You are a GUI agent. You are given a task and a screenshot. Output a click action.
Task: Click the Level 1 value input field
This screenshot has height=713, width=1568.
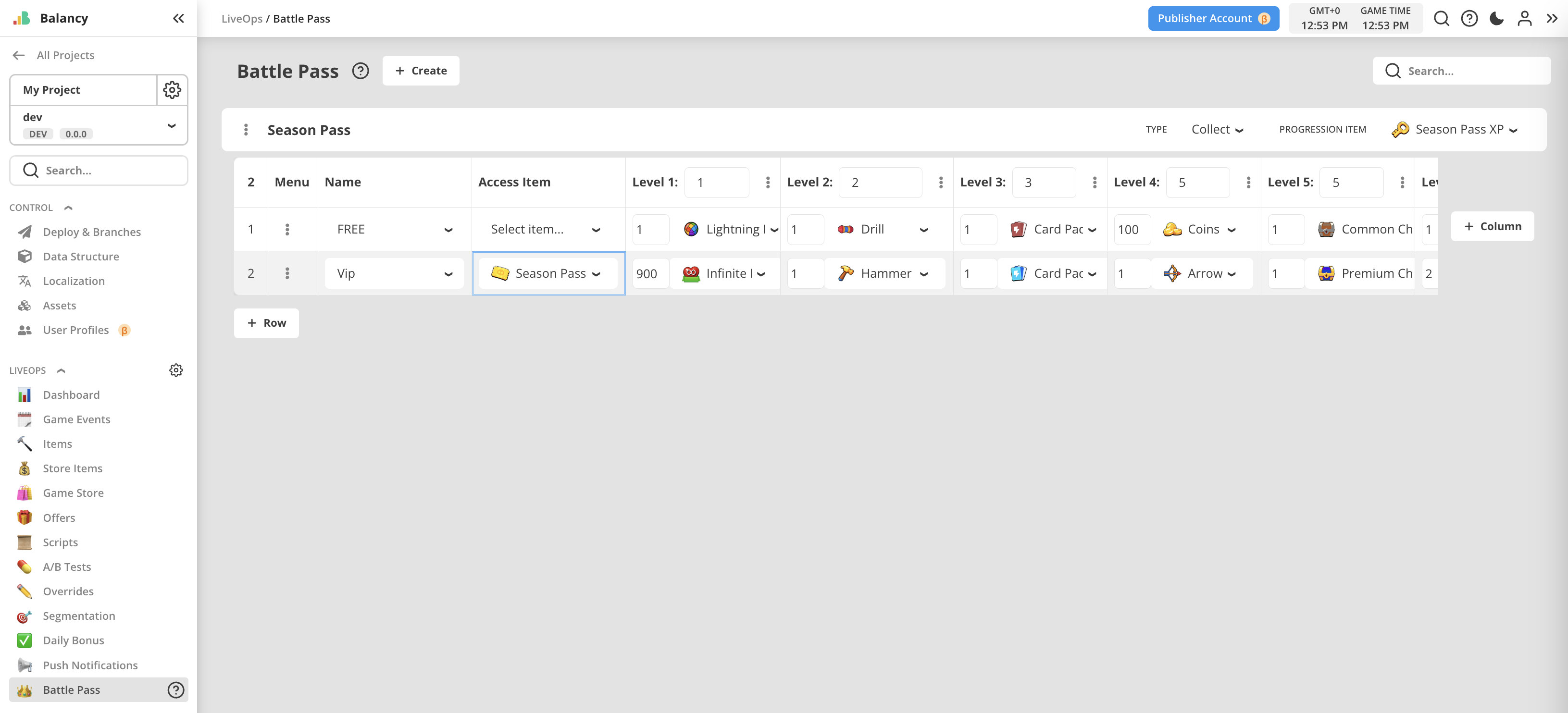[x=716, y=183]
